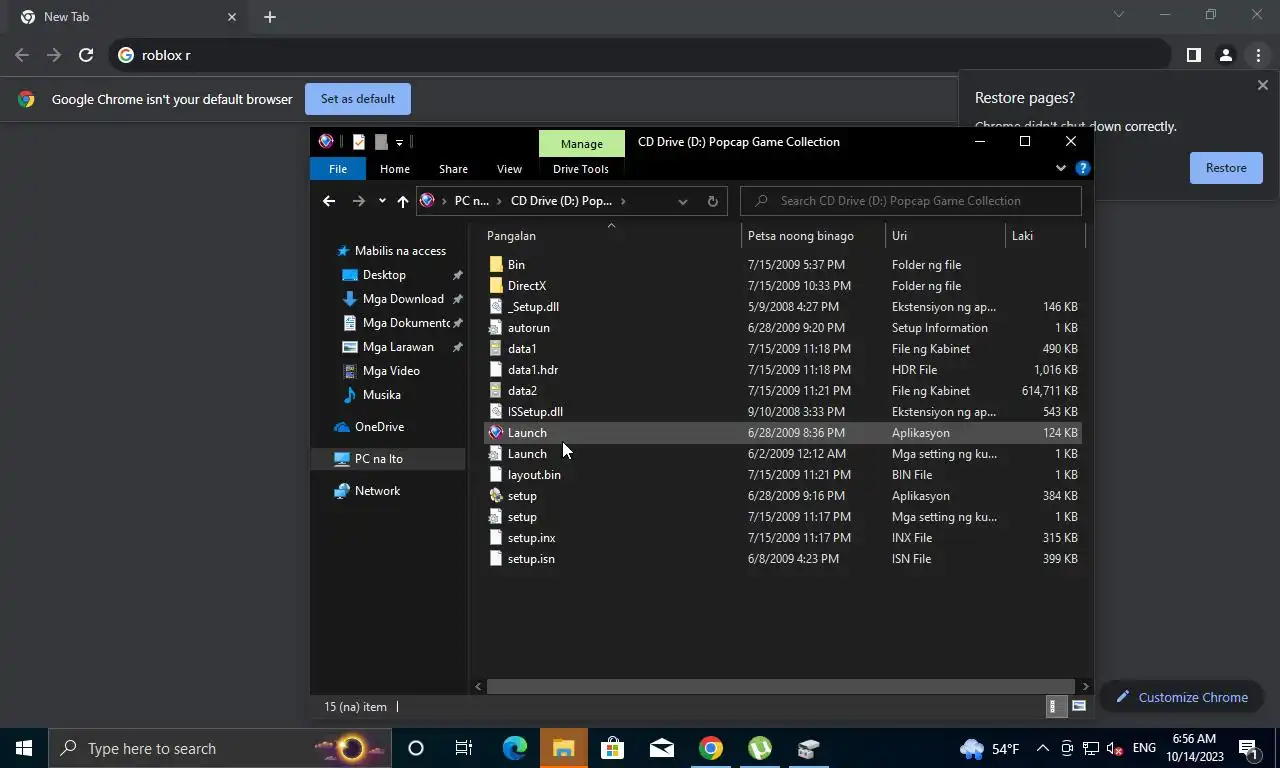Select the Manage contextual tab
This screenshot has height=768, width=1280.
[x=582, y=144]
